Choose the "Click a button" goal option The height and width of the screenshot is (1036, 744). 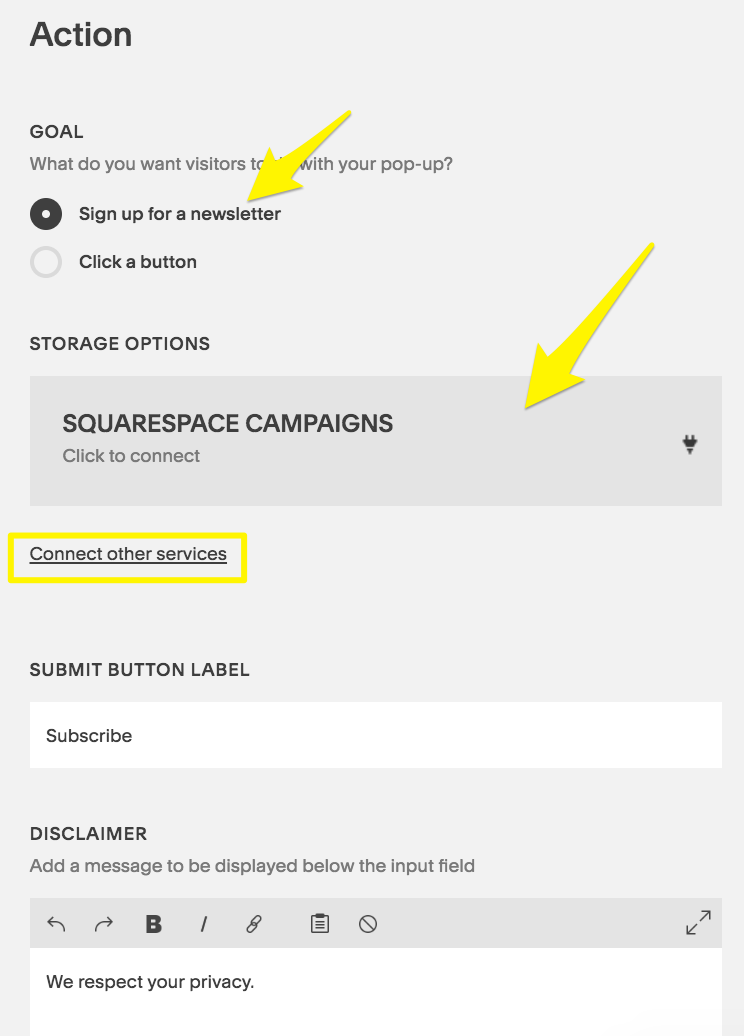[46, 262]
